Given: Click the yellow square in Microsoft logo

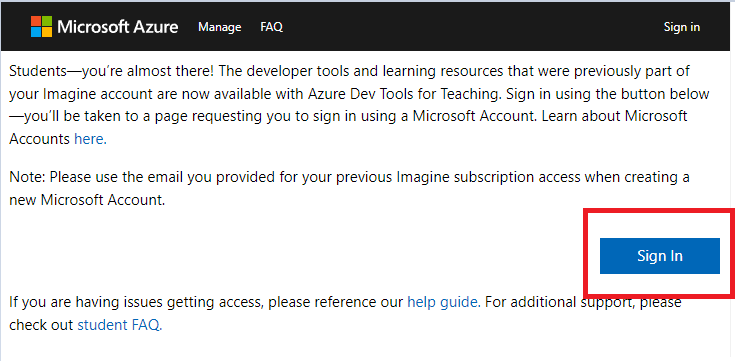Looking at the screenshot, I should [47, 32].
